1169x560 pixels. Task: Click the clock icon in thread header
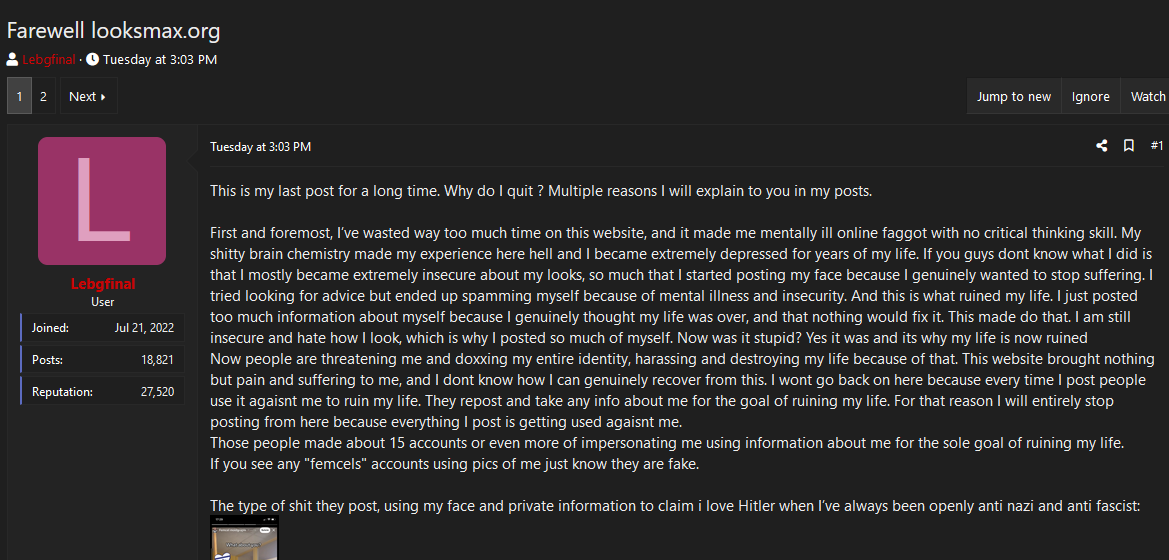92,59
